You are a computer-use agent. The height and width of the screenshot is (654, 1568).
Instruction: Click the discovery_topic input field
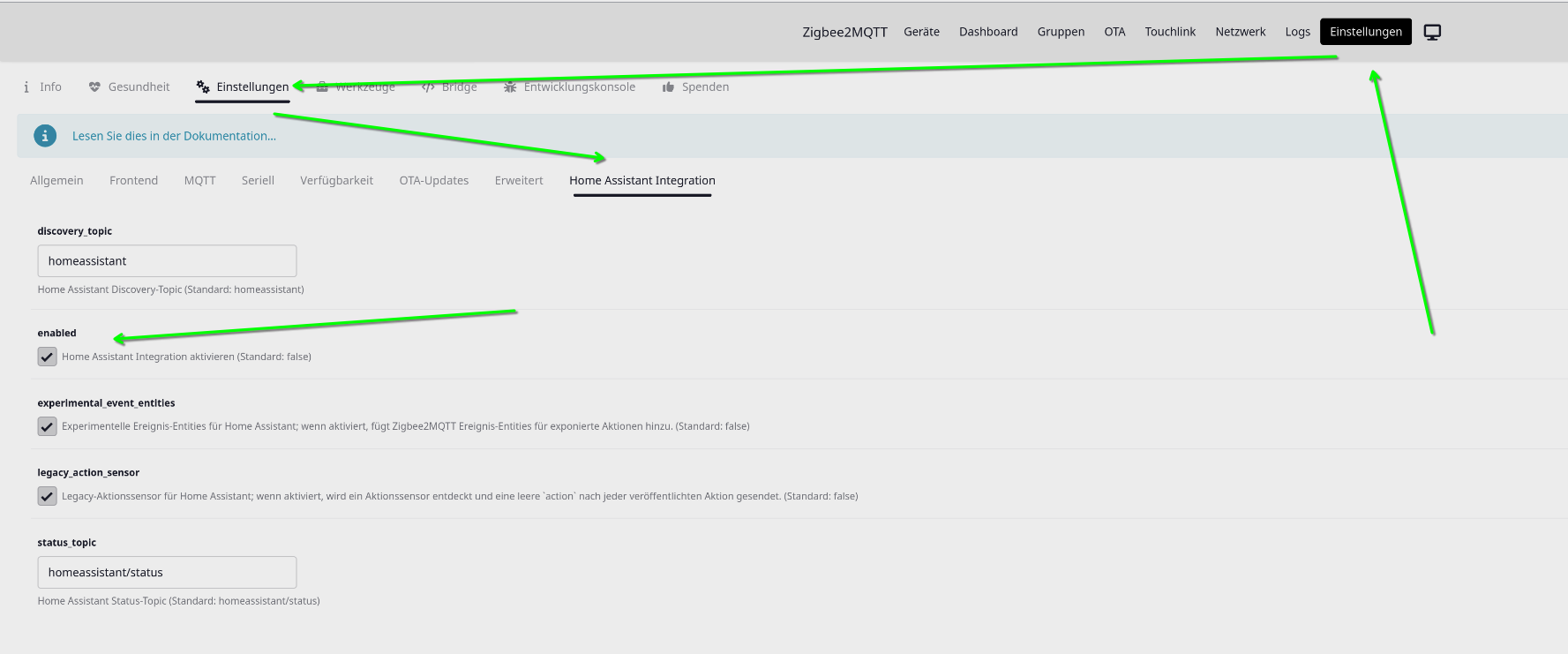[167, 261]
